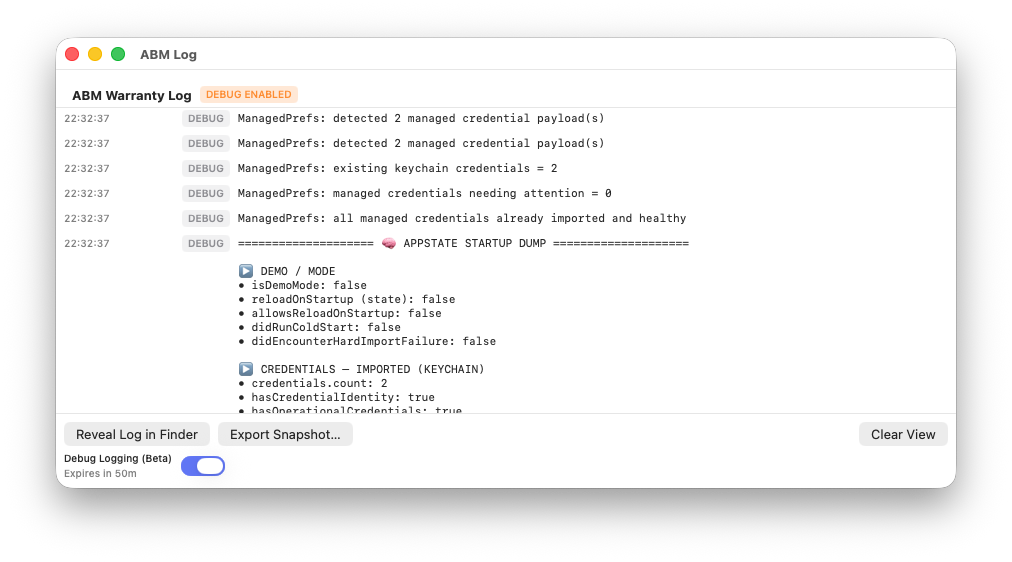
Task: Click the ABM Warranty Log heading
Action: tap(131, 95)
